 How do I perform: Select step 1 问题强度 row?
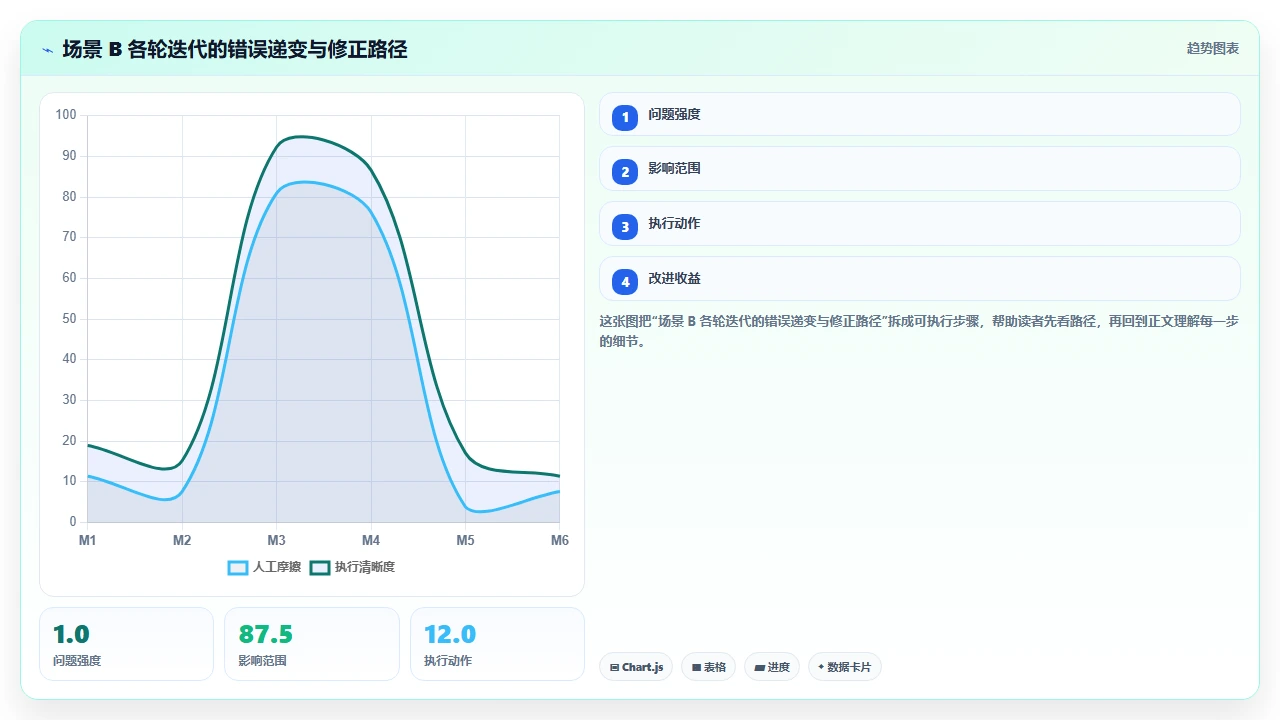point(919,114)
